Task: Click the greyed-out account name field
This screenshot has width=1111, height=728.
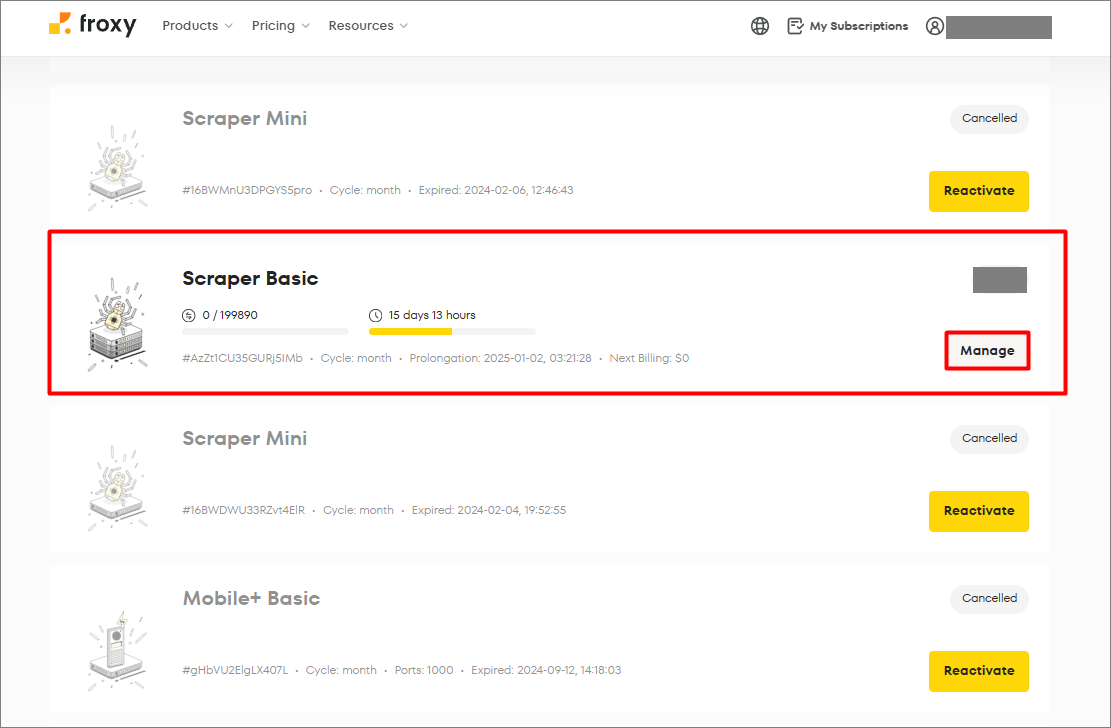Action: [998, 28]
